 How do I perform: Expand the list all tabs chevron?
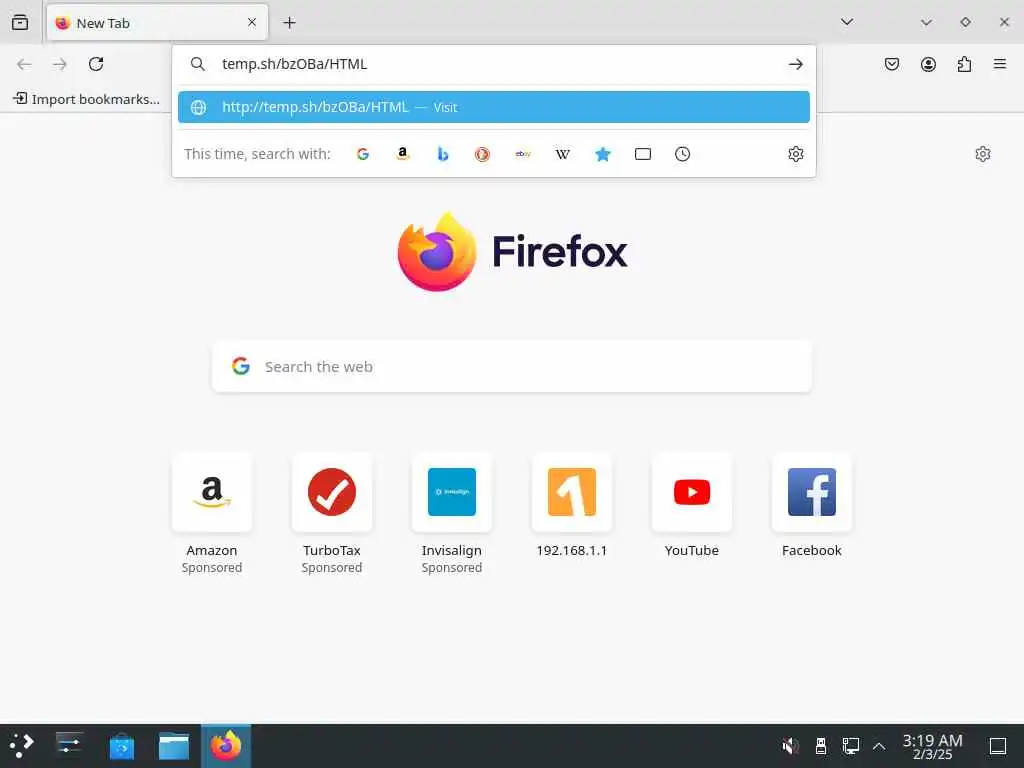coord(847,22)
